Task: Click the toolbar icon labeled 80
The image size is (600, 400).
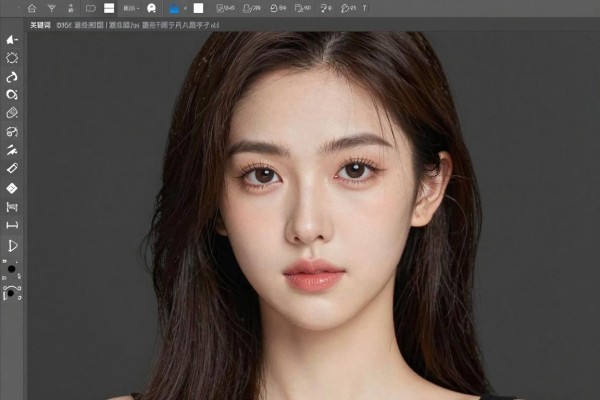Action: 303,8
